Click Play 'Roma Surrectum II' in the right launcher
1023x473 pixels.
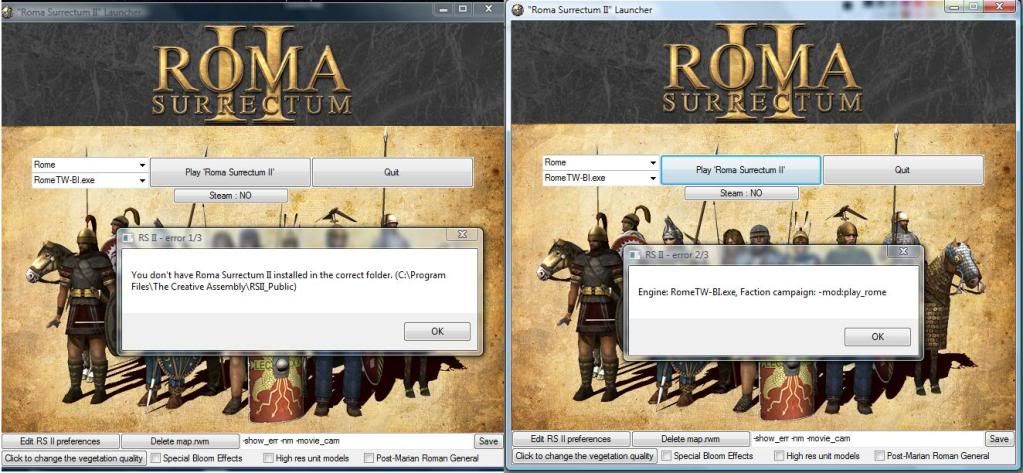click(x=740, y=170)
